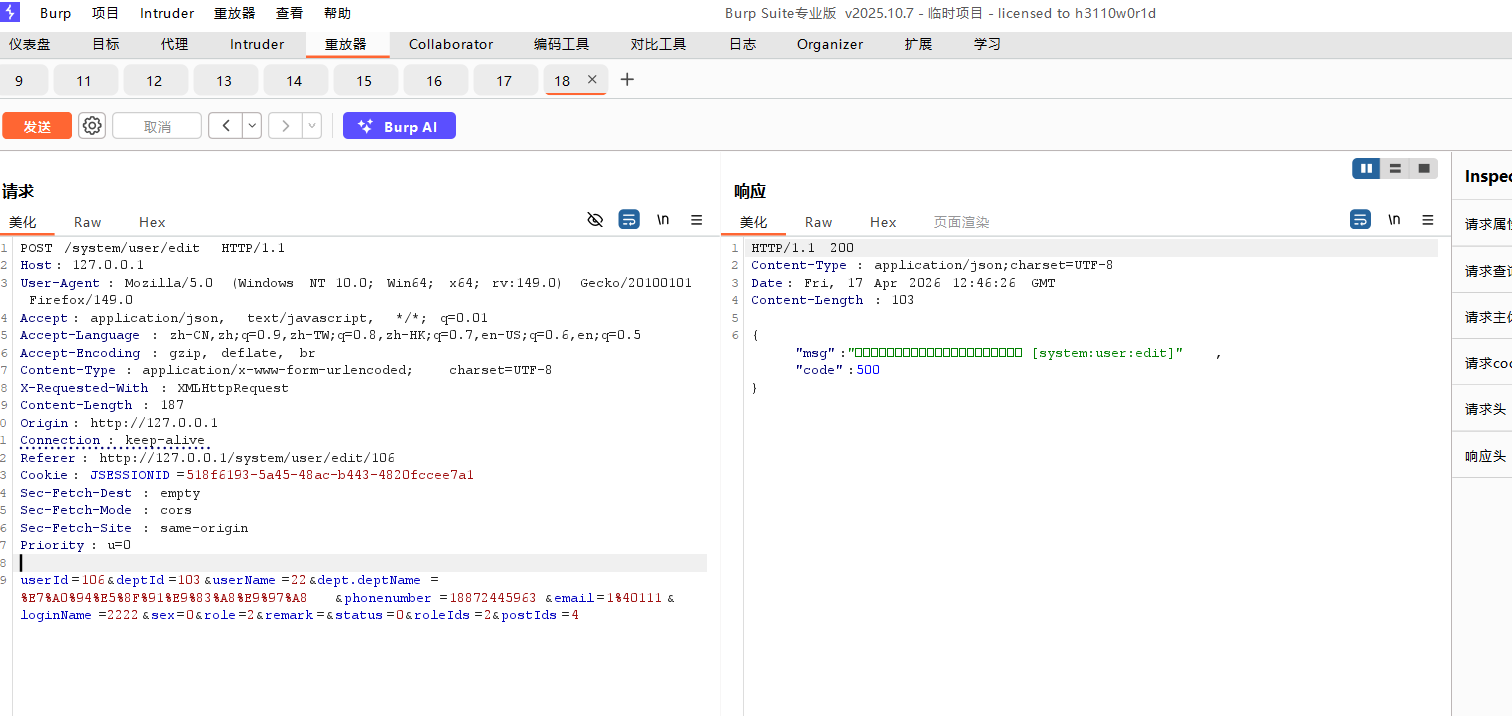1512x716 pixels.
Task: Click the Burp logo icon
Action: click(x=11, y=13)
